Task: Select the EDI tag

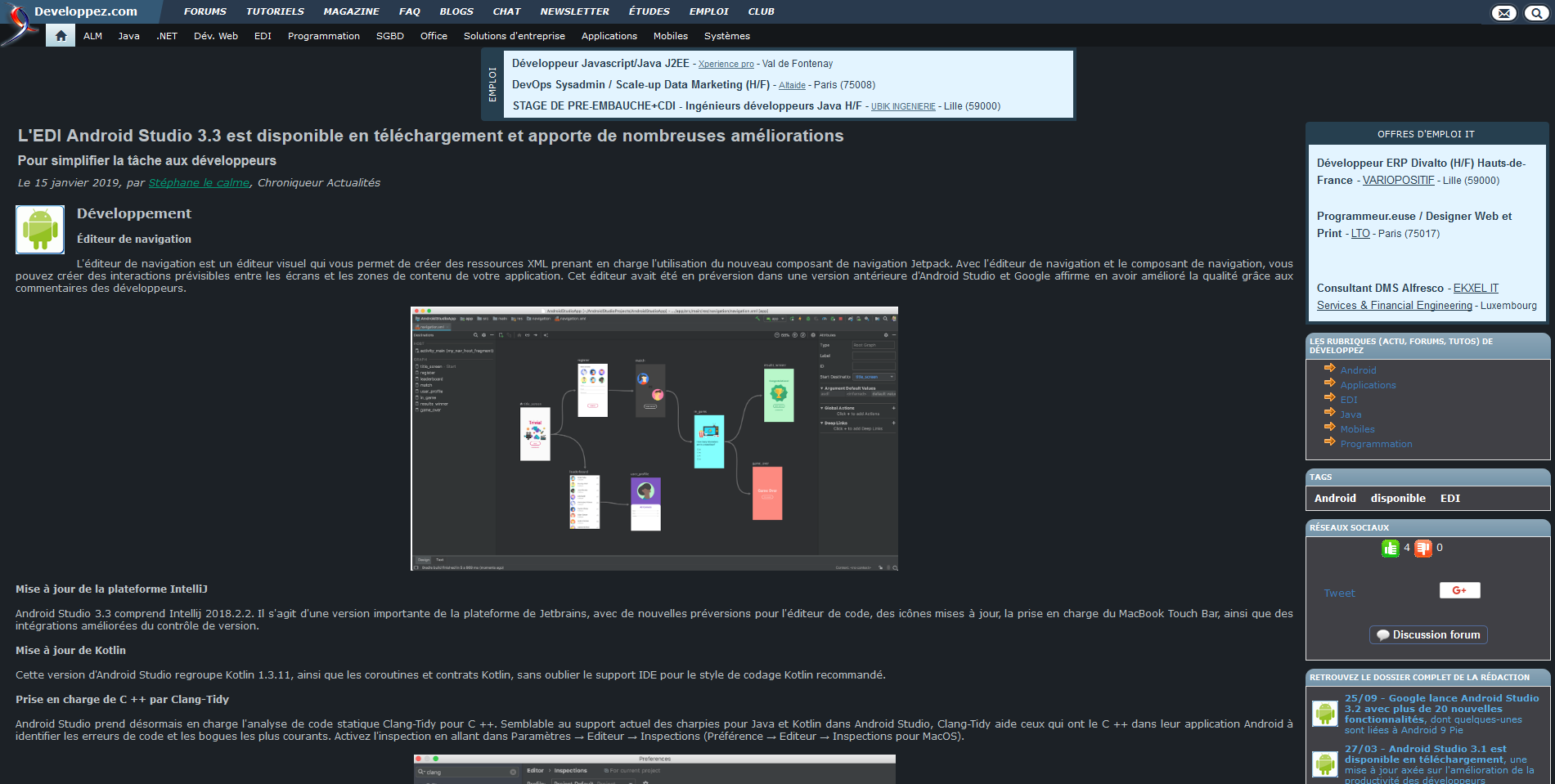Action: click(1450, 498)
